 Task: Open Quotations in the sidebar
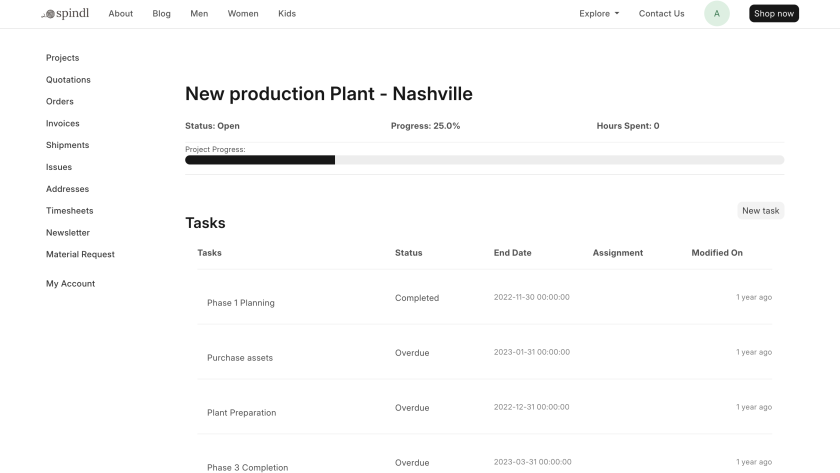pyautogui.click(x=68, y=80)
